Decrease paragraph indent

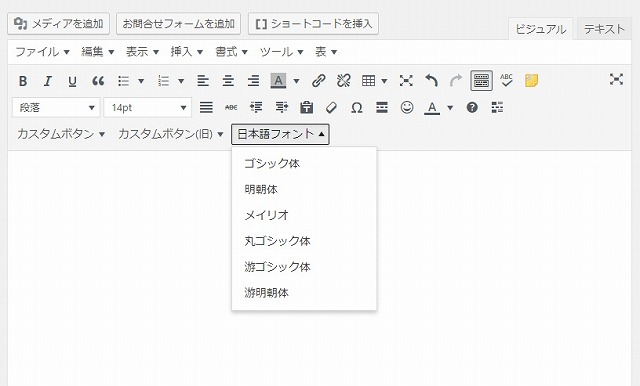(256, 108)
